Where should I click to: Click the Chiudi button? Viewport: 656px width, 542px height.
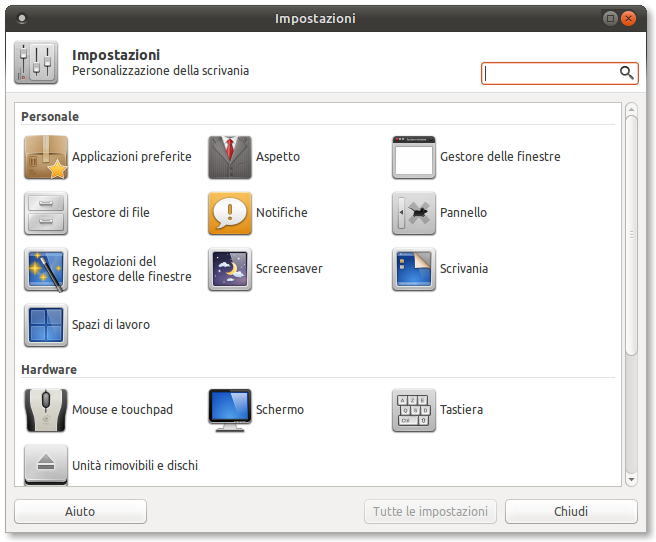point(571,511)
